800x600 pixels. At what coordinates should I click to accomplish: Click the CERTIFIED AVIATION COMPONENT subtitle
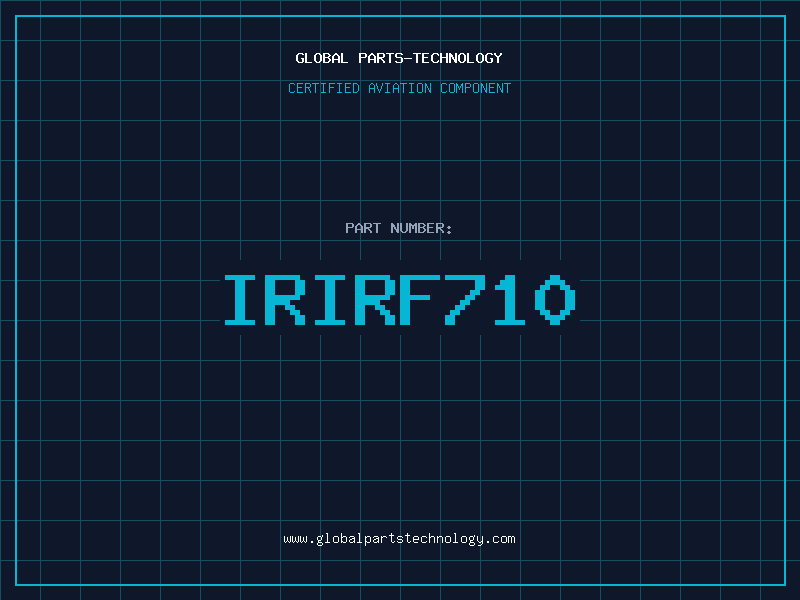(399, 88)
